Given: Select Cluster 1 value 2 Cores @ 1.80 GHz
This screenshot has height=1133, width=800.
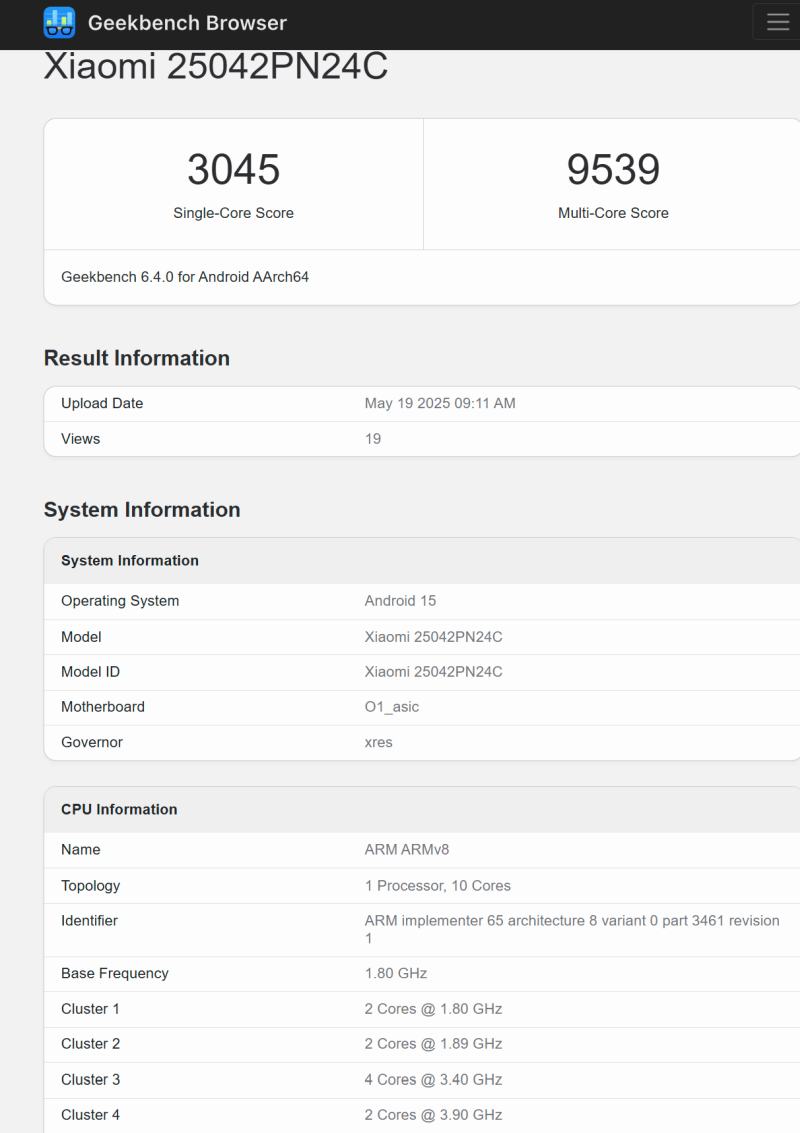Looking at the screenshot, I should pyautogui.click(x=434, y=1009).
